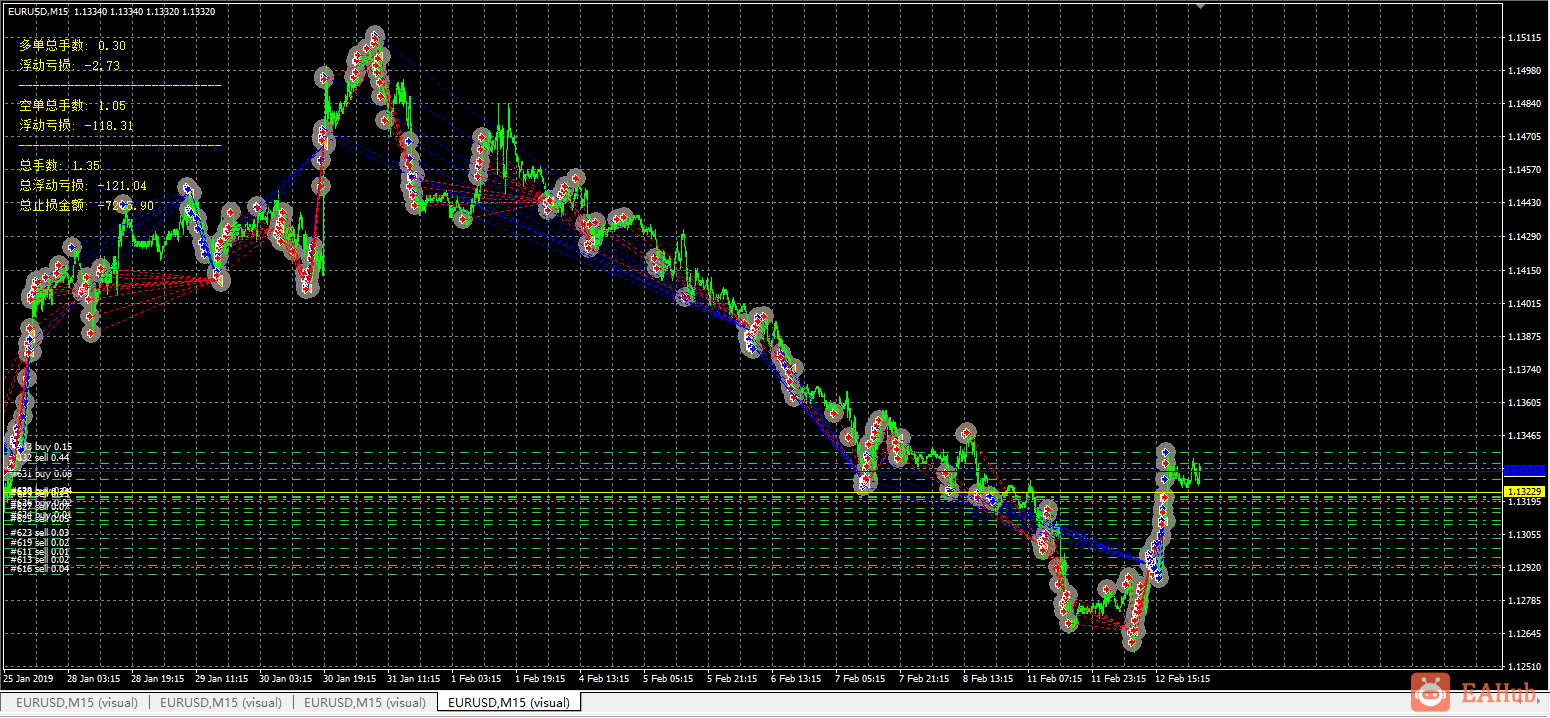Select the yellow 1.13229 price label

[x=1524, y=492]
